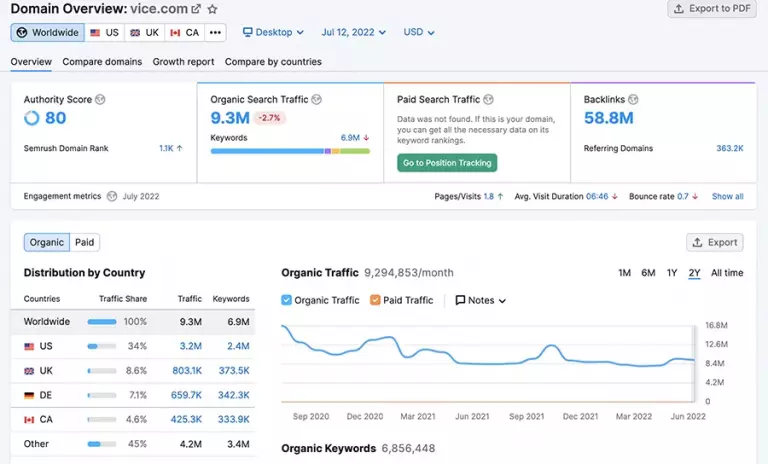Select the US database filter
The height and width of the screenshot is (464, 768).
pos(104,32)
